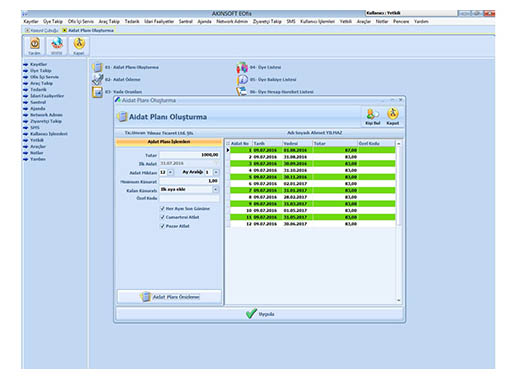
Task: Expand İdari Faaliyetler in sidebar
Action: [x=47, y=96]
